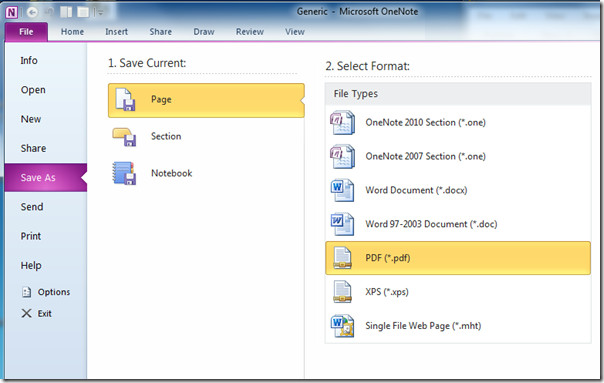604x383 pixels.
Task: Click the PDF file type icon
Action: coord(342,258)
